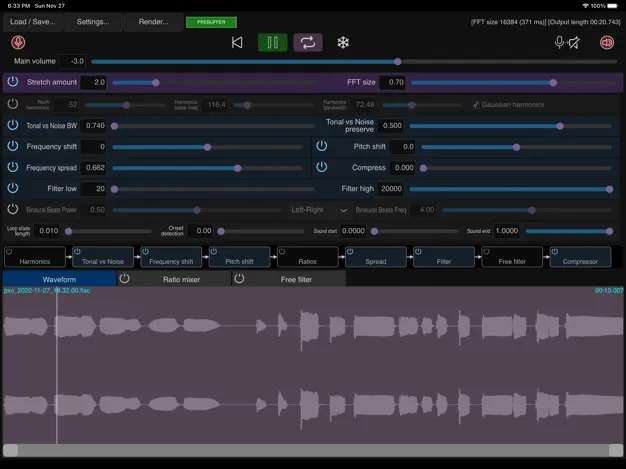
Task: Click the snowflake freeze icon
Action: pos(343,42)
